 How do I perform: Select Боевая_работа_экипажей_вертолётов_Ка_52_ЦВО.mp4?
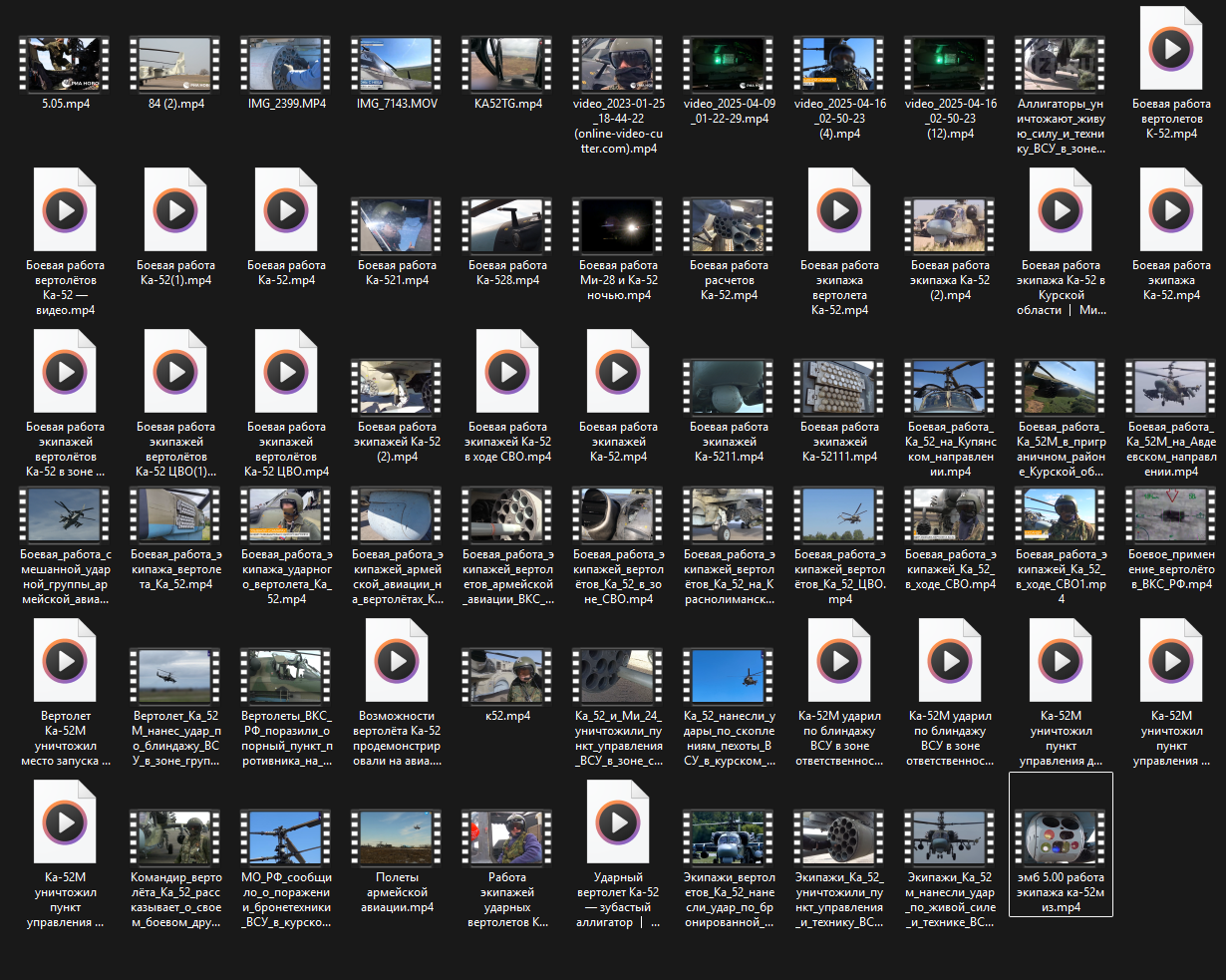pyautogui.click(x=839, y=514)
